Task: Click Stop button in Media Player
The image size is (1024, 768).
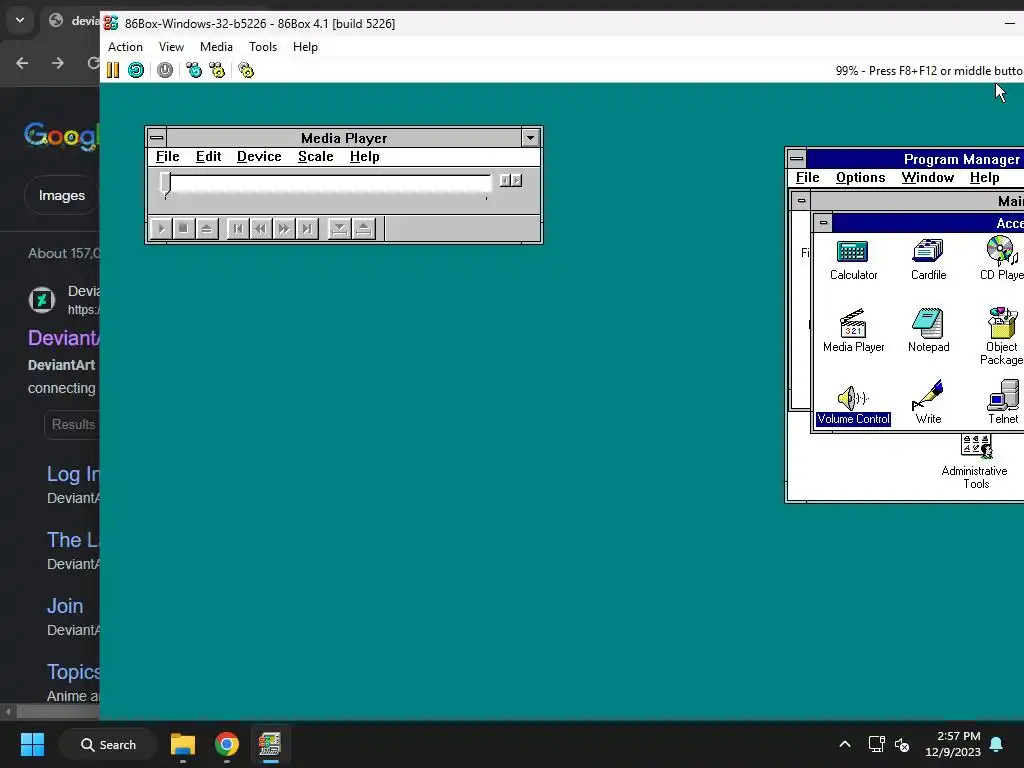Action: coord(184,229)
